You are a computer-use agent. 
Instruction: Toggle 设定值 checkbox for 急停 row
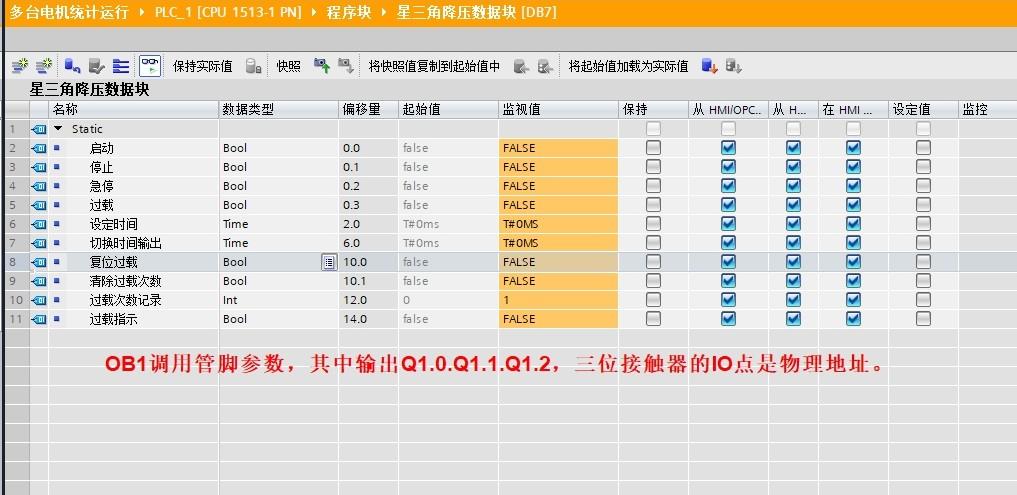923,186
